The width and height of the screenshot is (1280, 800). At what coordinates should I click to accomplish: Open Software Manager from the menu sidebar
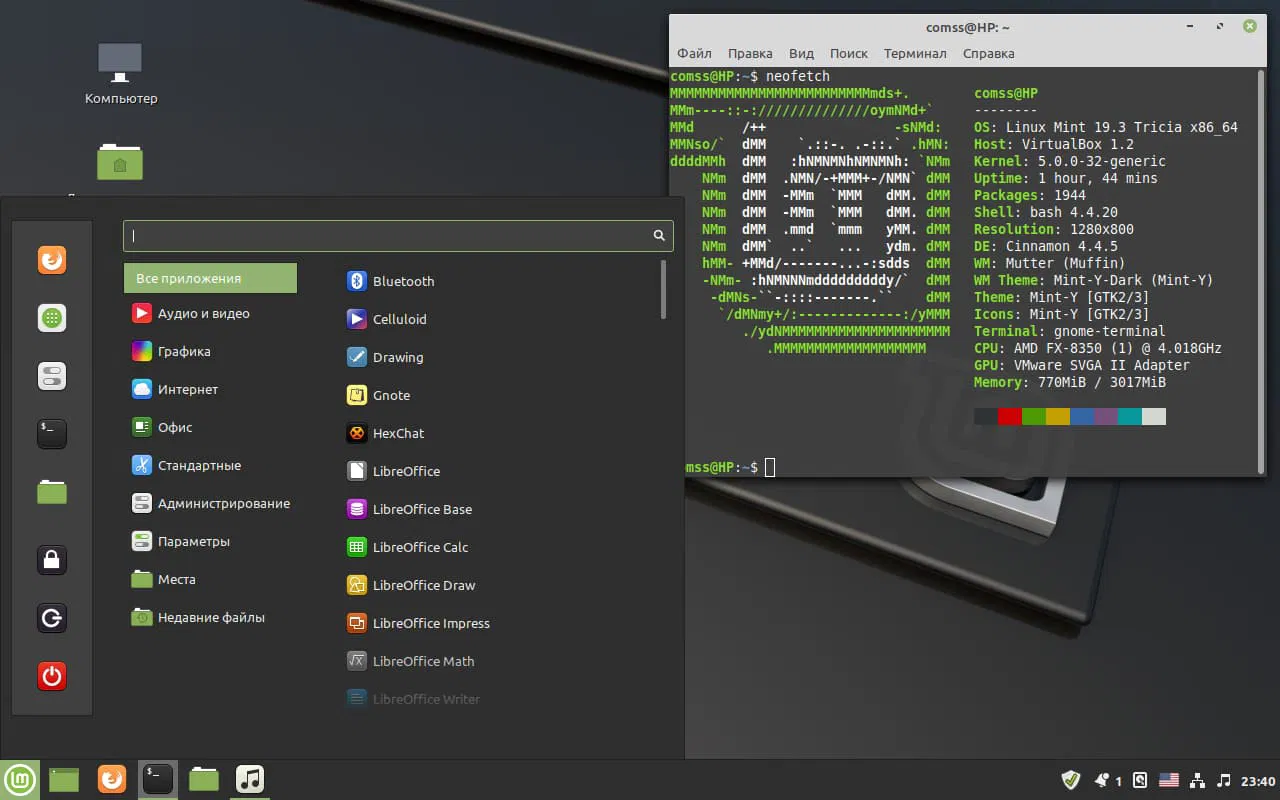[51, 318]
